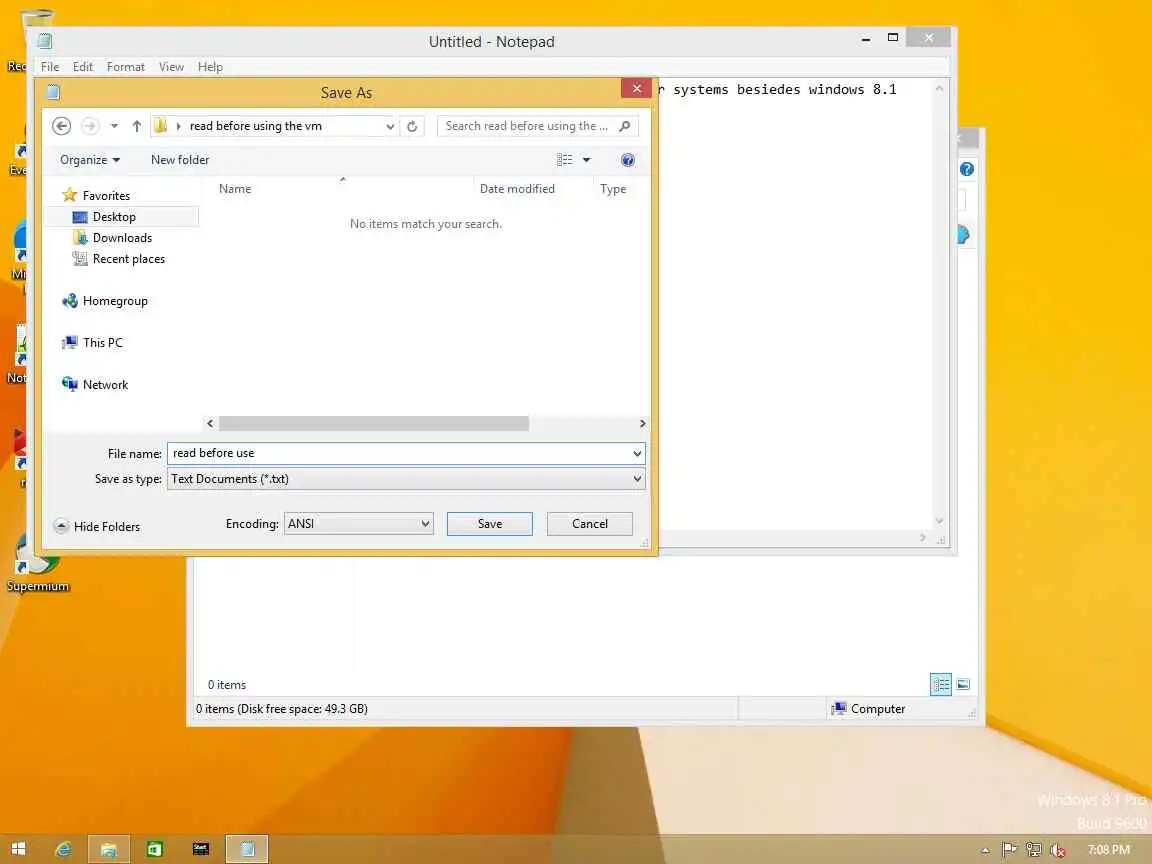This screenshot has width=1152, height=864.
Task: Change your view icon in Save As
Action: tap(564, 160)
